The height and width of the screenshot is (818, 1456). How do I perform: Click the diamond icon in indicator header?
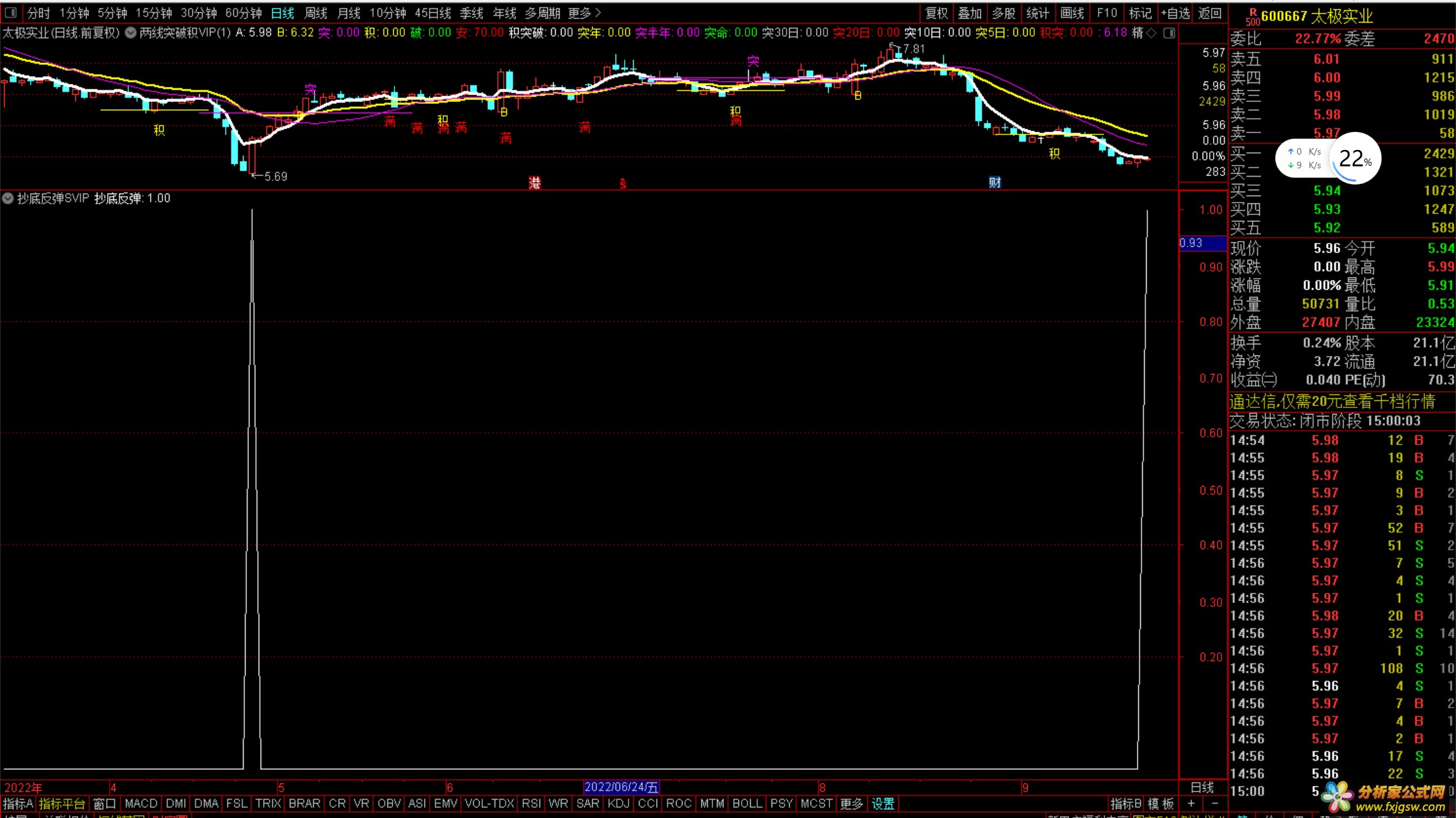click(1152, 32)
